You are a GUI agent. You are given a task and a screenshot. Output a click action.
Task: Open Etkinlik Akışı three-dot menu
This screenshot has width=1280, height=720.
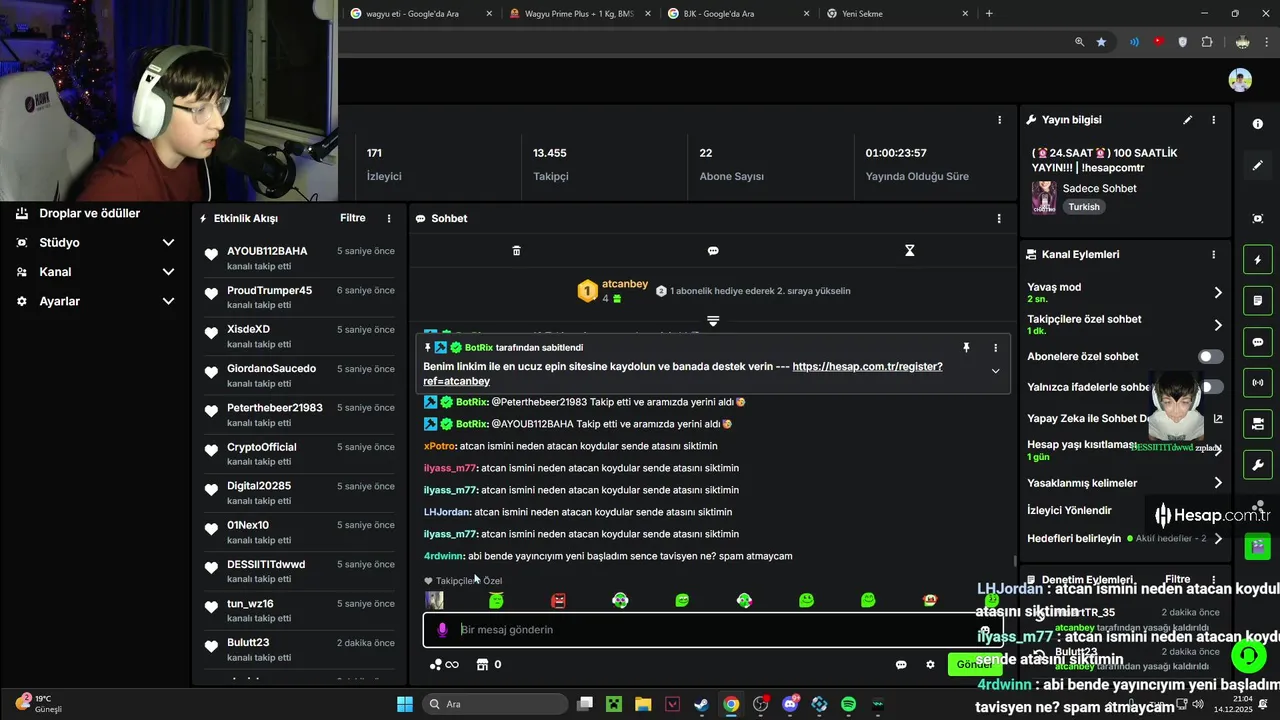click(x=389, y=219)
